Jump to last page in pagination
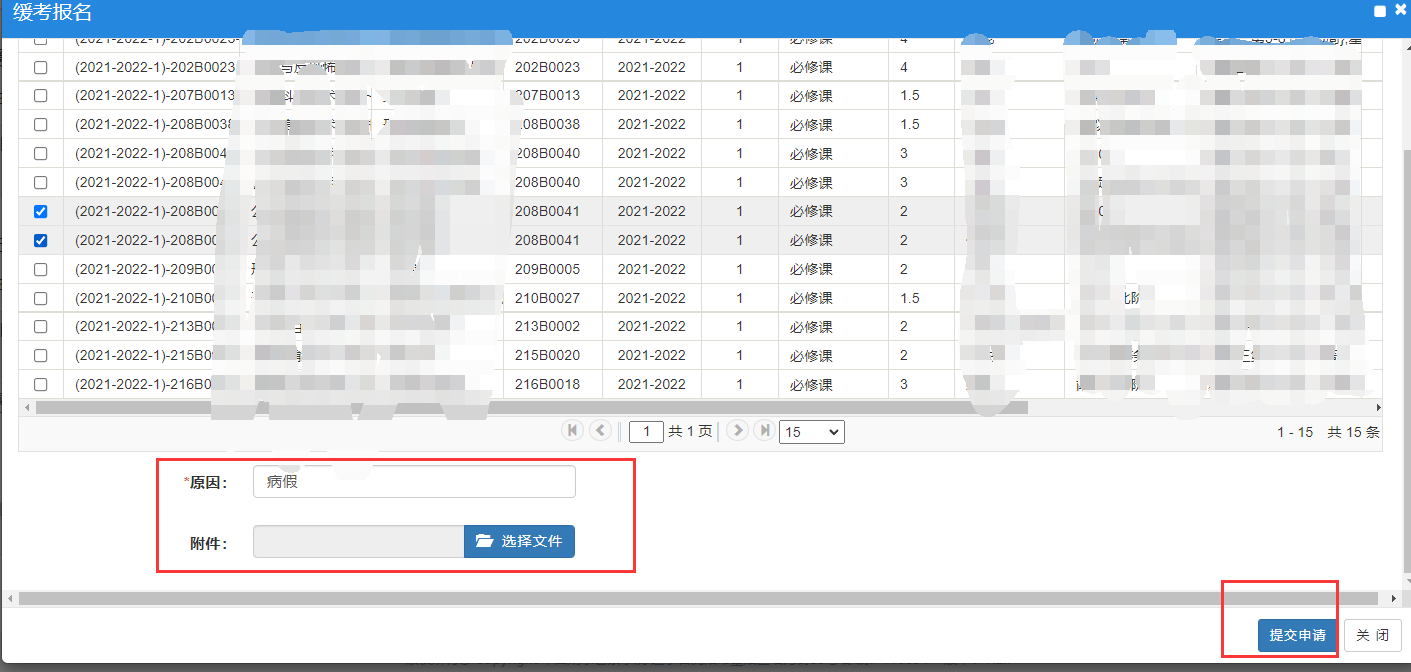This screenshot has width=1411, height=672. pyautogui.click(x=765, y=430)
